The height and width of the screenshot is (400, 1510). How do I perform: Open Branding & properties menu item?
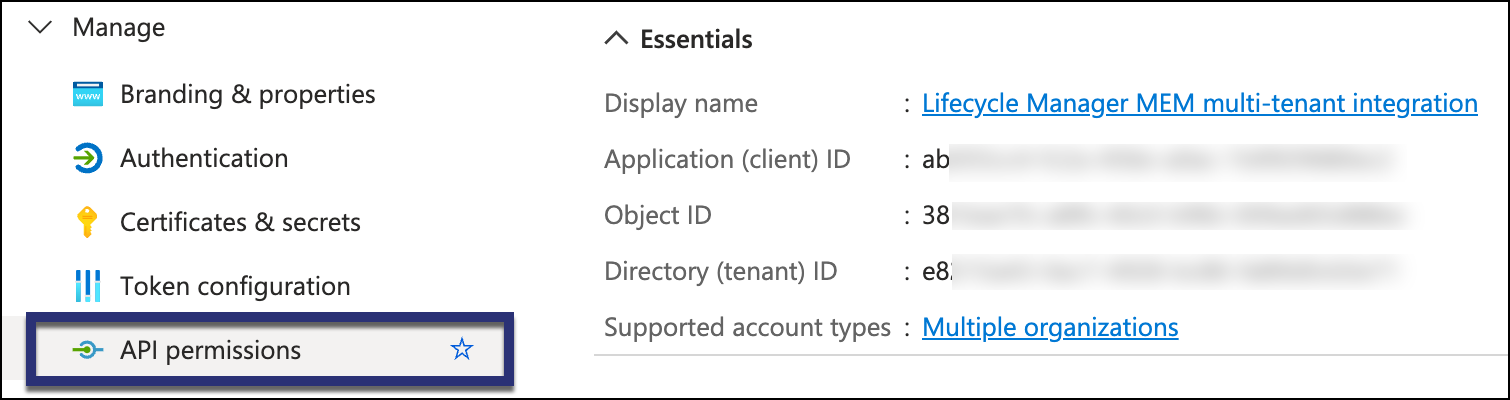click(248, 95)
